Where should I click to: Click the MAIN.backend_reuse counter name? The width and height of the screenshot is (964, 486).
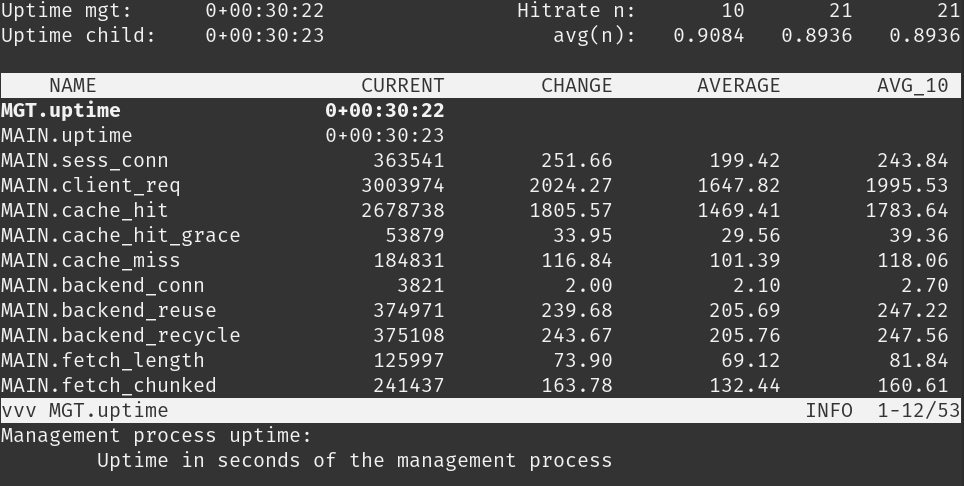[109, 311]
